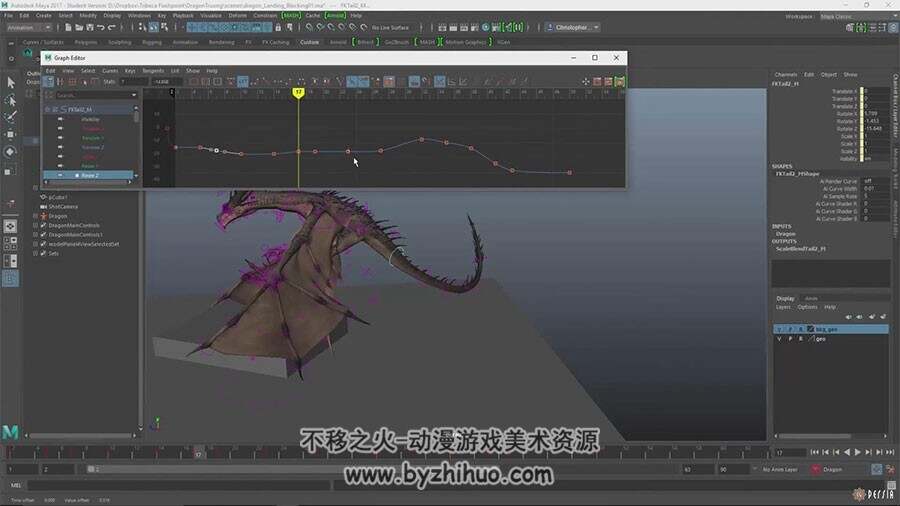The width and height of the screenshot is (900, 506).
Task: Click the lock selection padlock icon
Action: [278, 27]
